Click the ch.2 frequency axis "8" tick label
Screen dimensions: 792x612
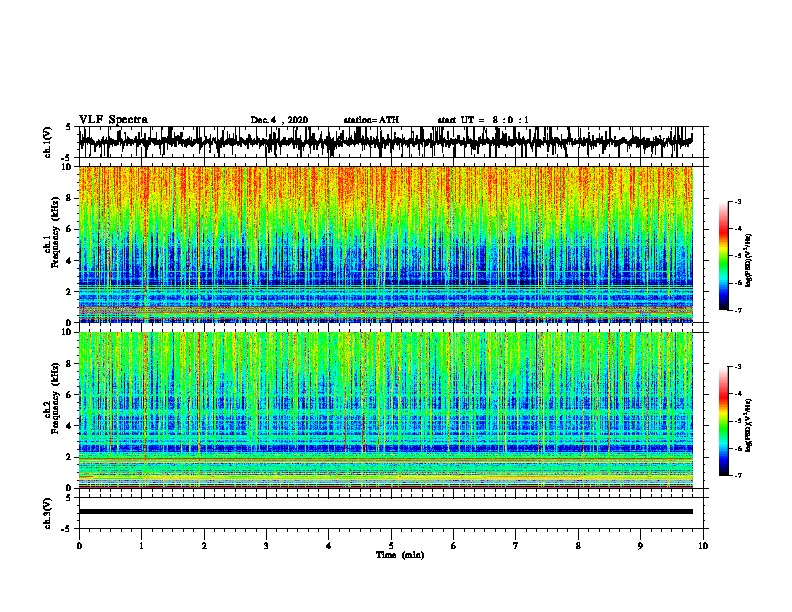click(x=70, y=364)
